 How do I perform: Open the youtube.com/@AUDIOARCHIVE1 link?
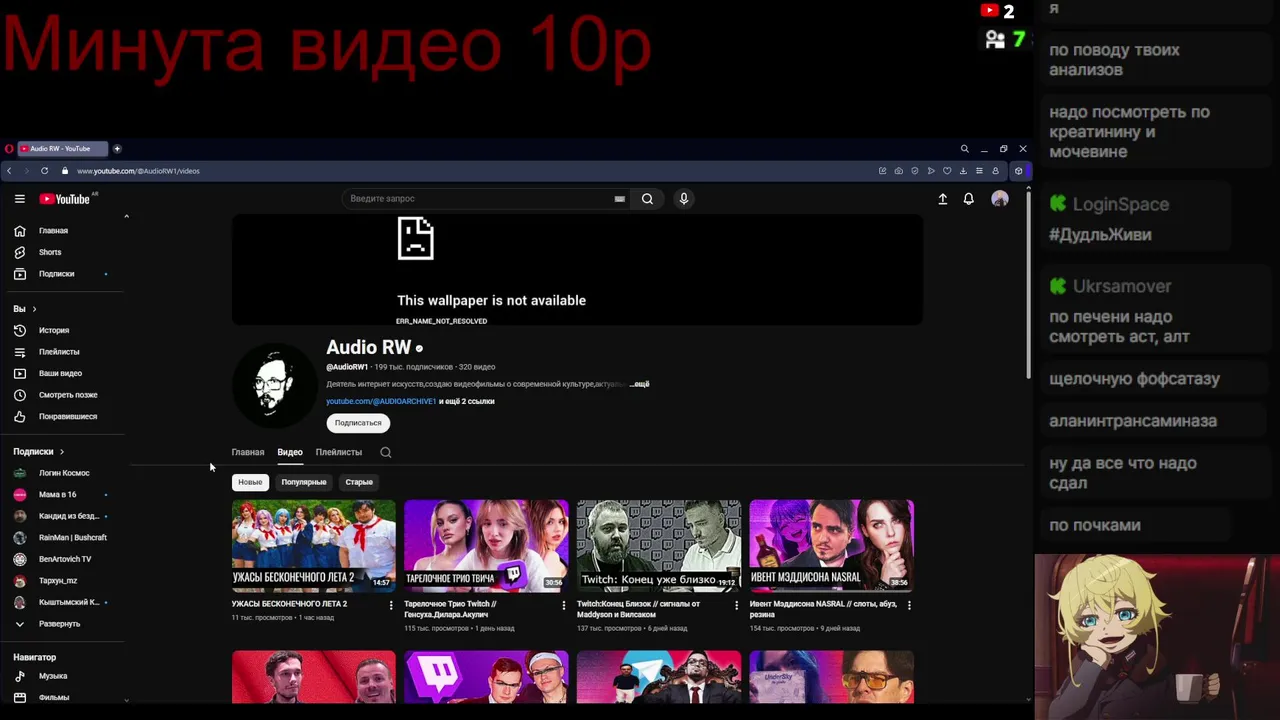pos(381,401)
